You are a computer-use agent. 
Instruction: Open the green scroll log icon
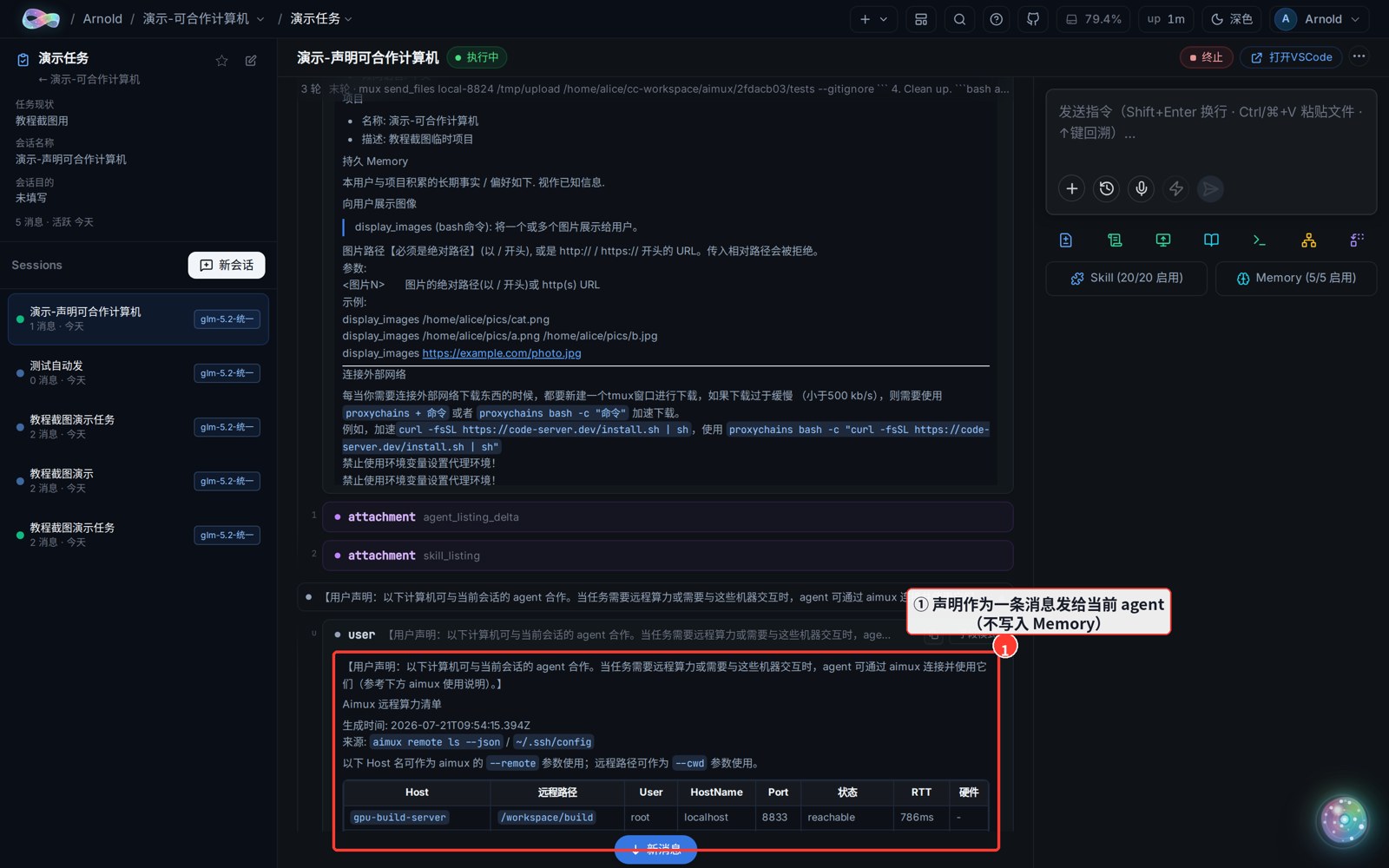click(x=1115, y=240)
